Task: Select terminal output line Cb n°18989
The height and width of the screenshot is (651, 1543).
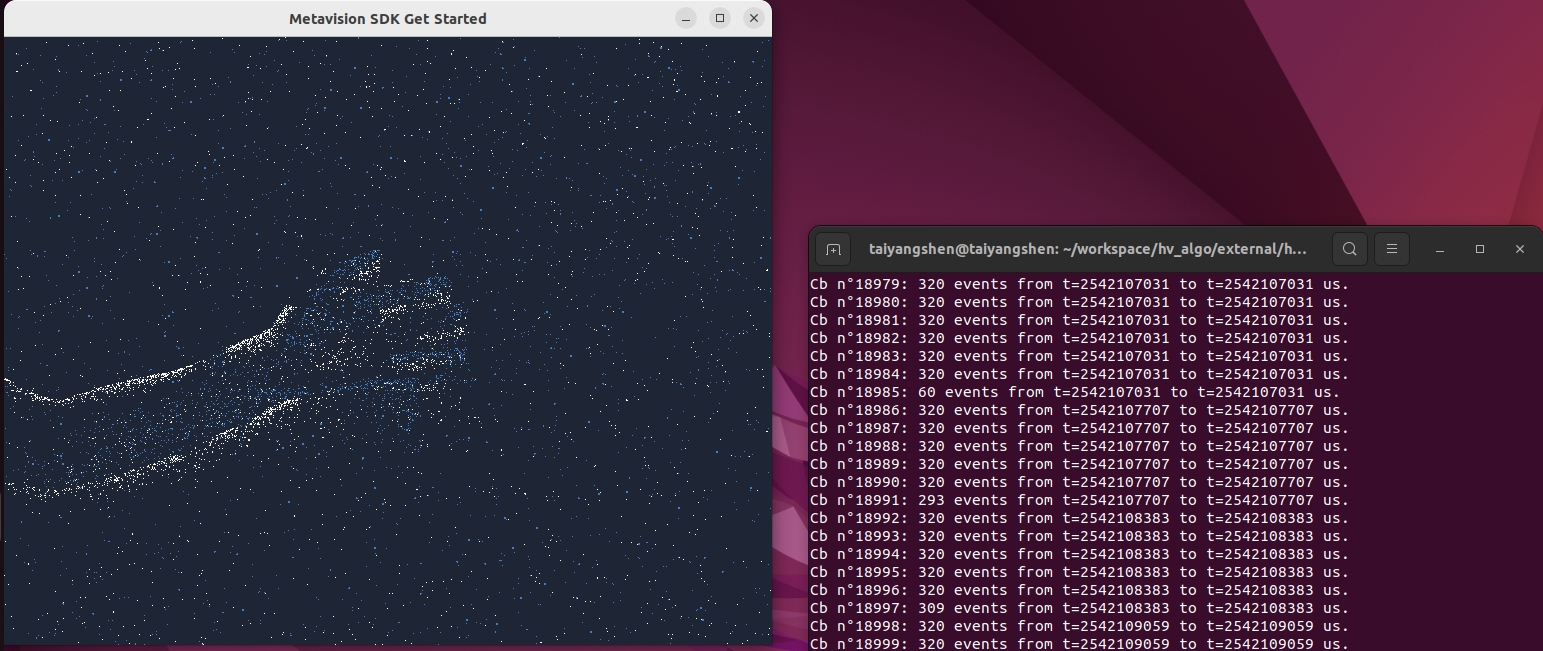Action: click(x=1079, y=464)
